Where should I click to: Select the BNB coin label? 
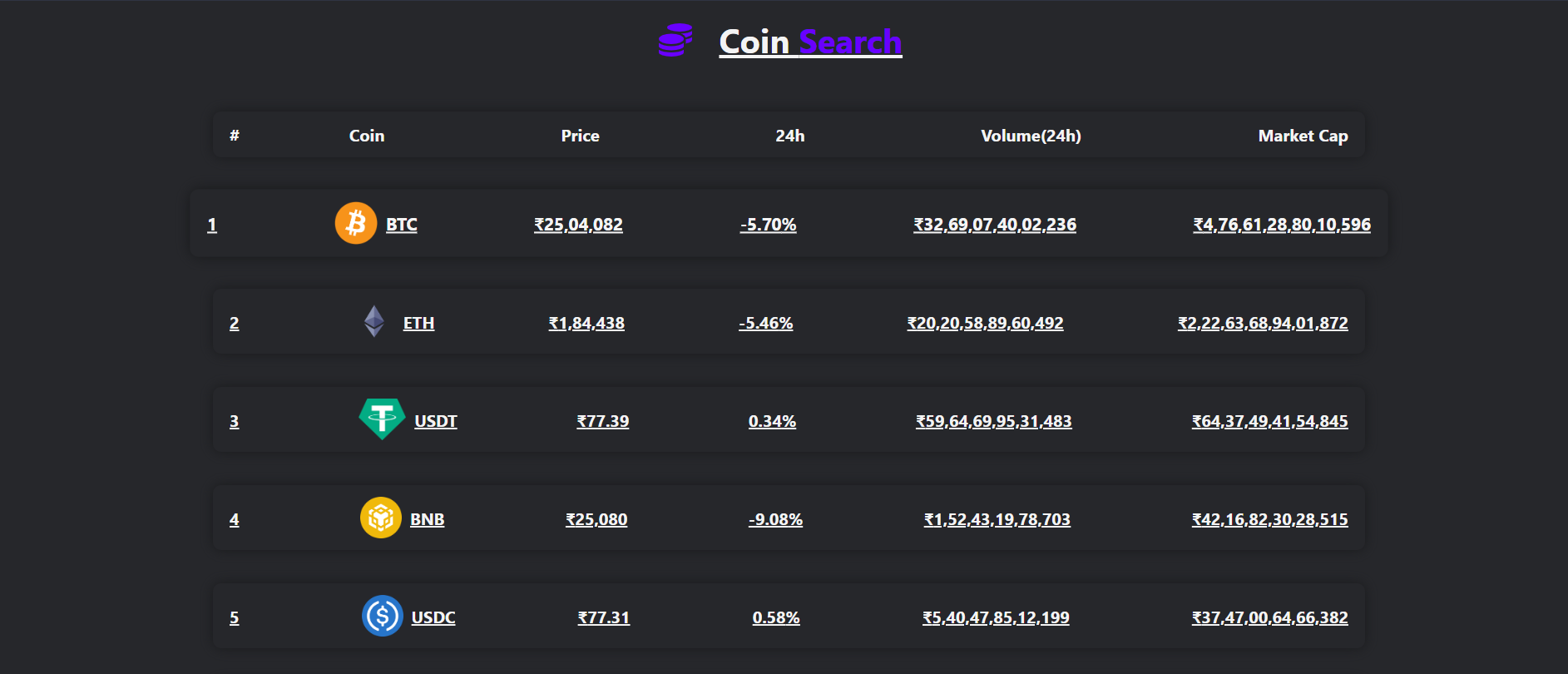pos(427,518)
